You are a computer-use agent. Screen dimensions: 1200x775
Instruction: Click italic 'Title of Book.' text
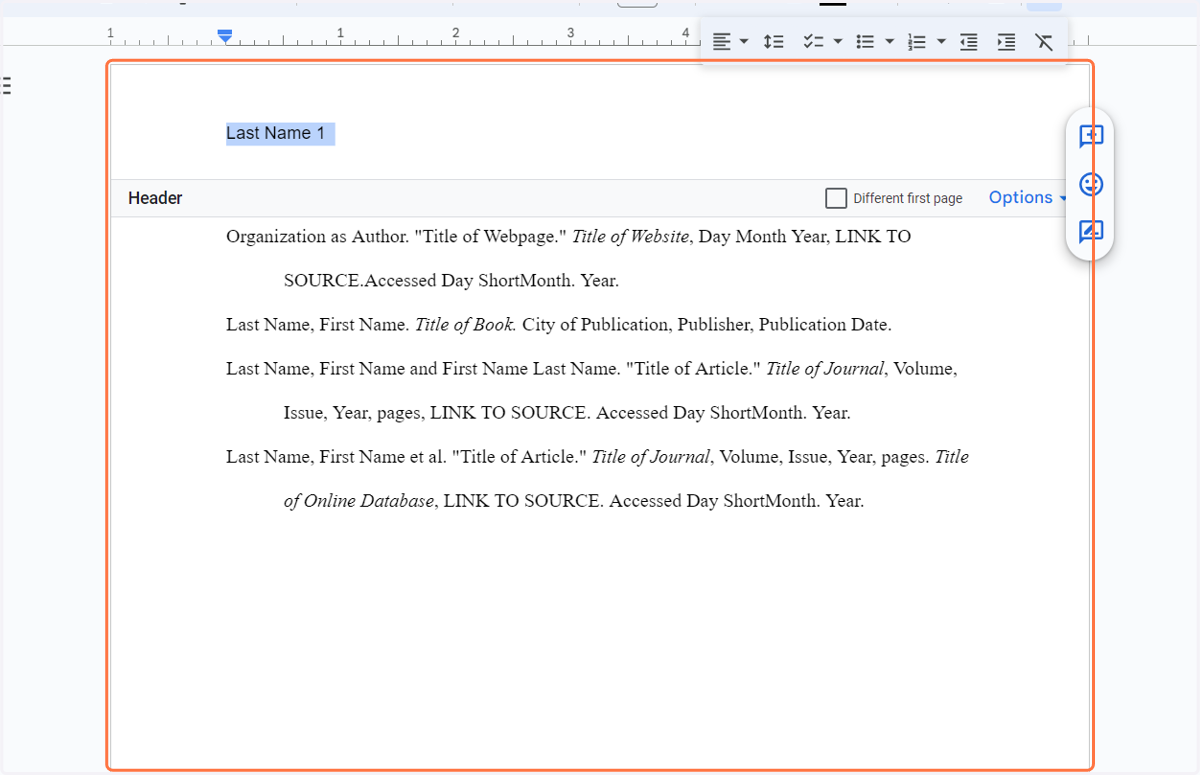[x=466, y=325]
